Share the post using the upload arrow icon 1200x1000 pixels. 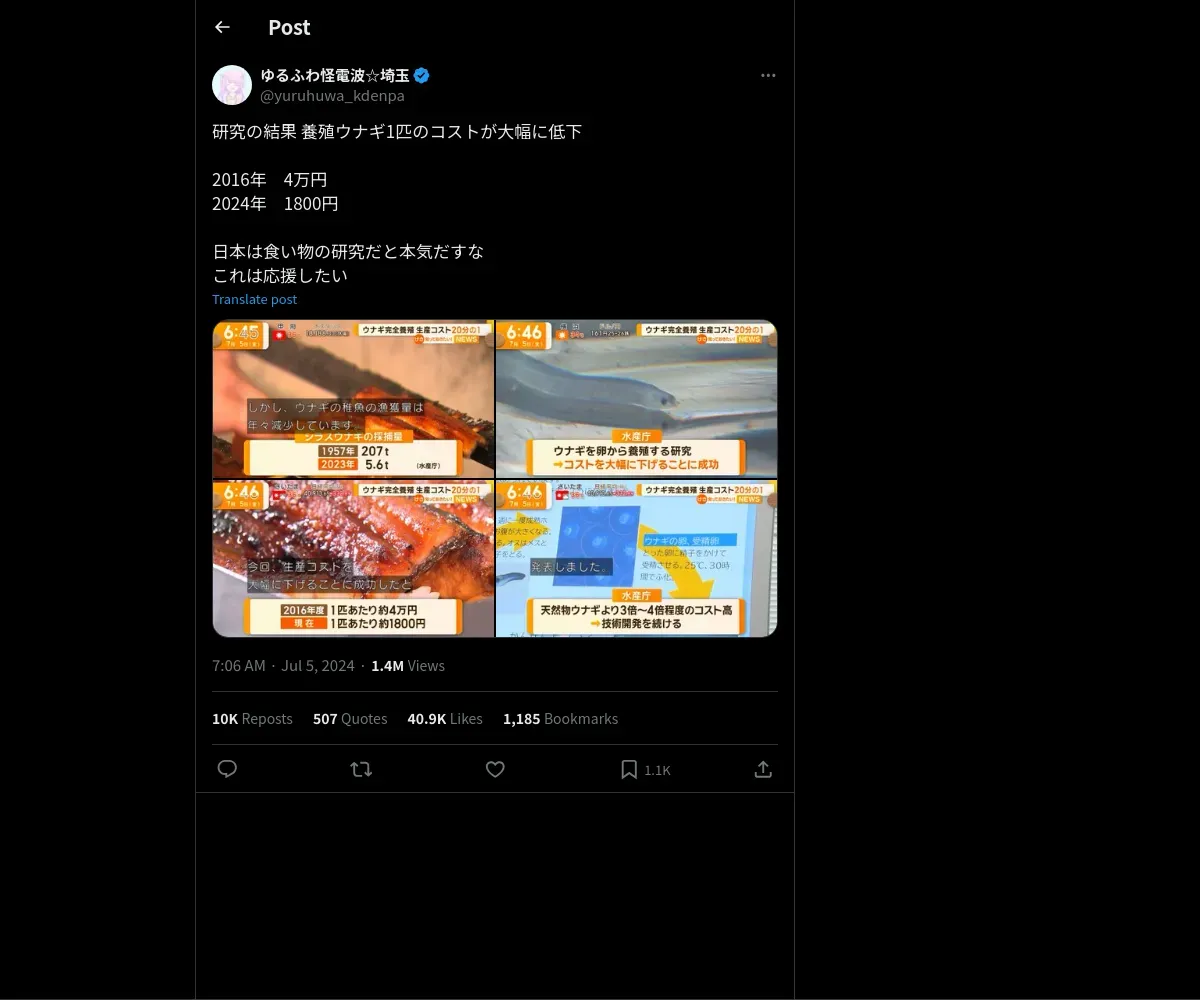[763, 769]
